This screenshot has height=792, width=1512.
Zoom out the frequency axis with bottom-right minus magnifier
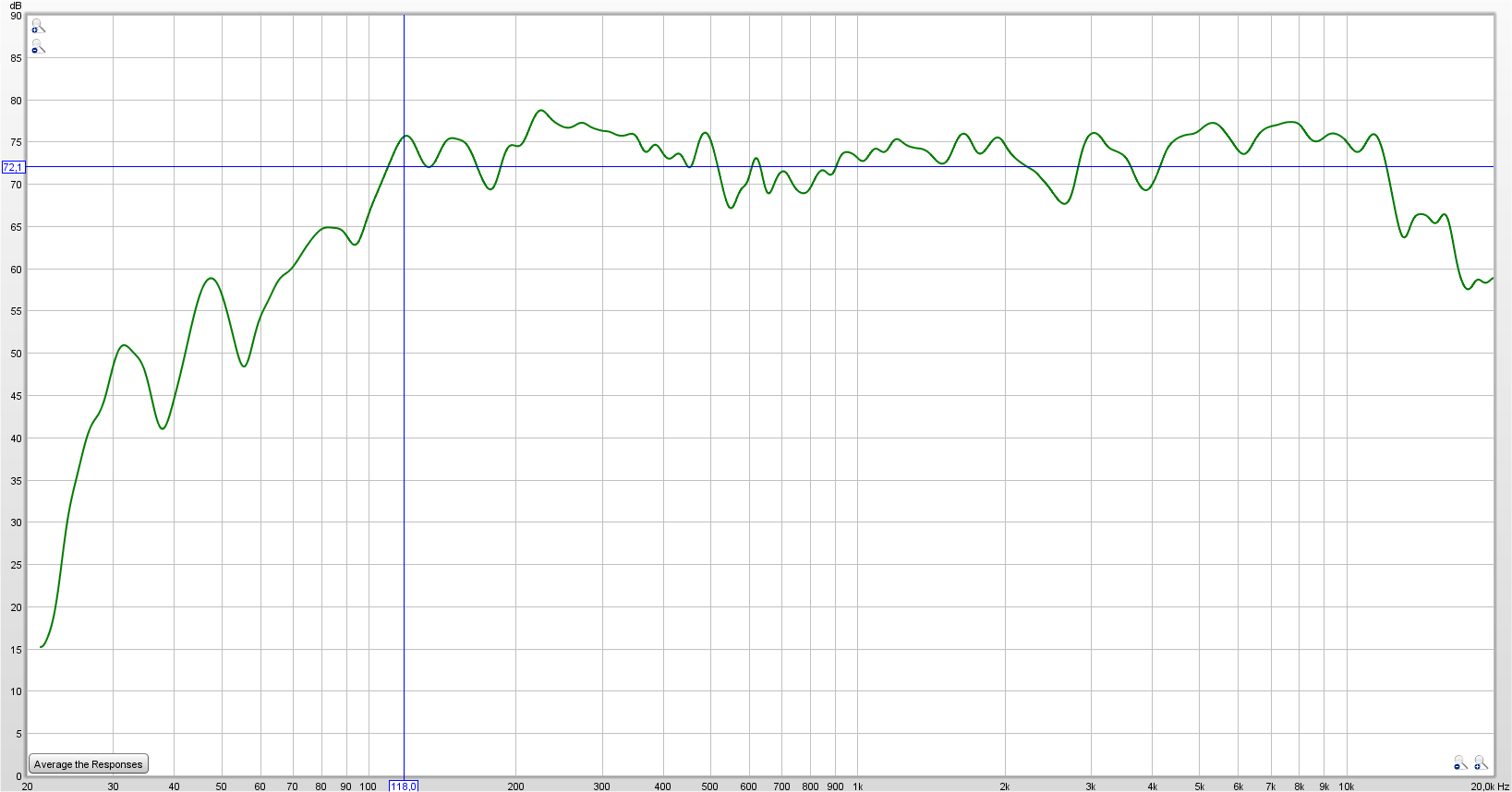[x=1460, y=762]
